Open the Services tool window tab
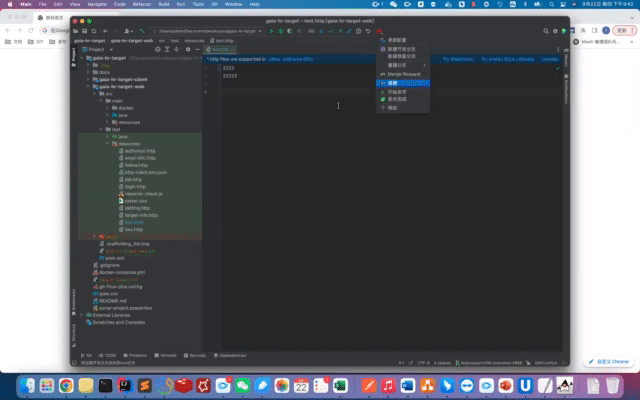The width and height of the screenshot is (640, 400). (x=195, y=356)
